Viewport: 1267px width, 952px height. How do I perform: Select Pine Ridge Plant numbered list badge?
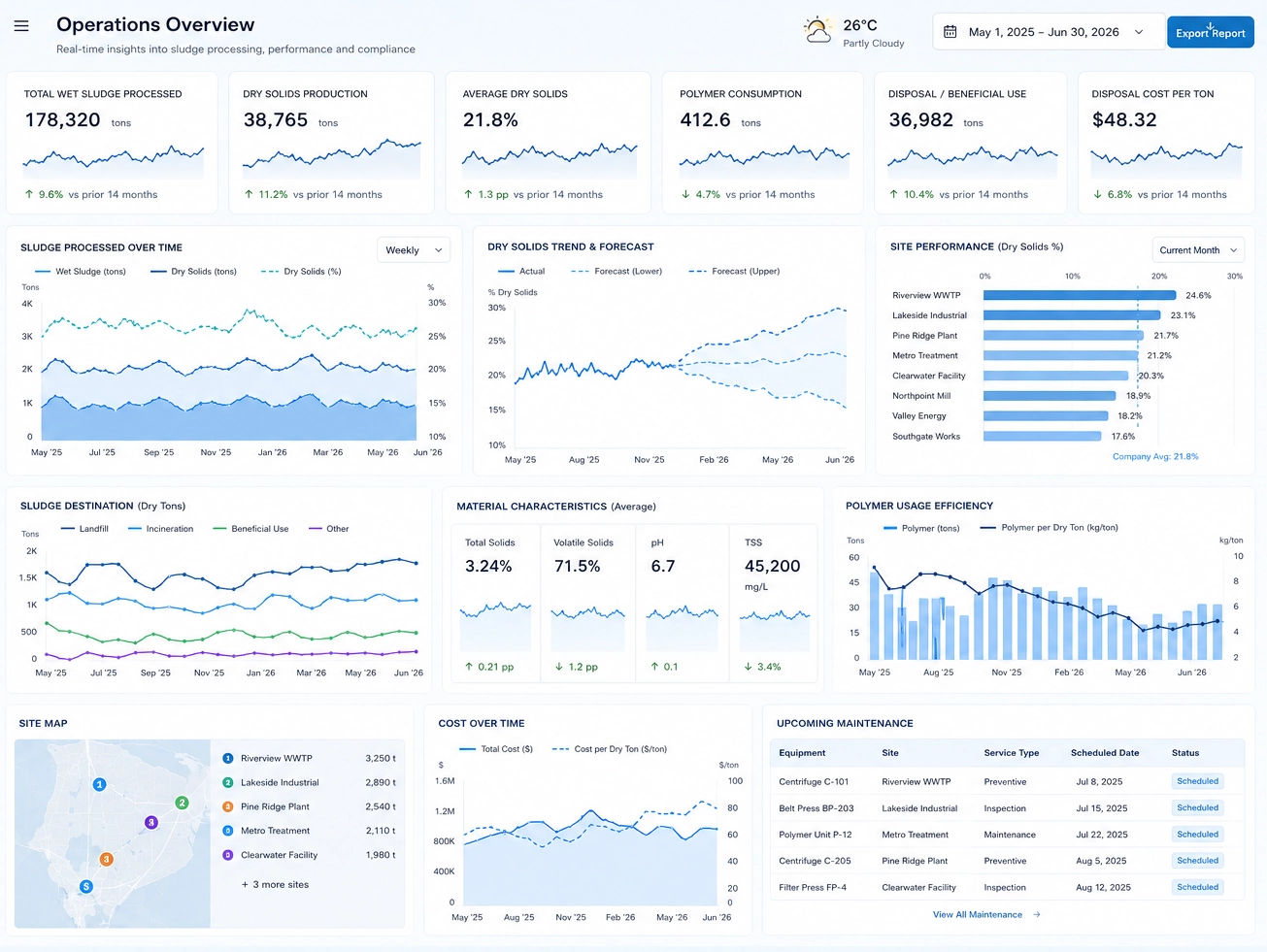coord(228,806)
